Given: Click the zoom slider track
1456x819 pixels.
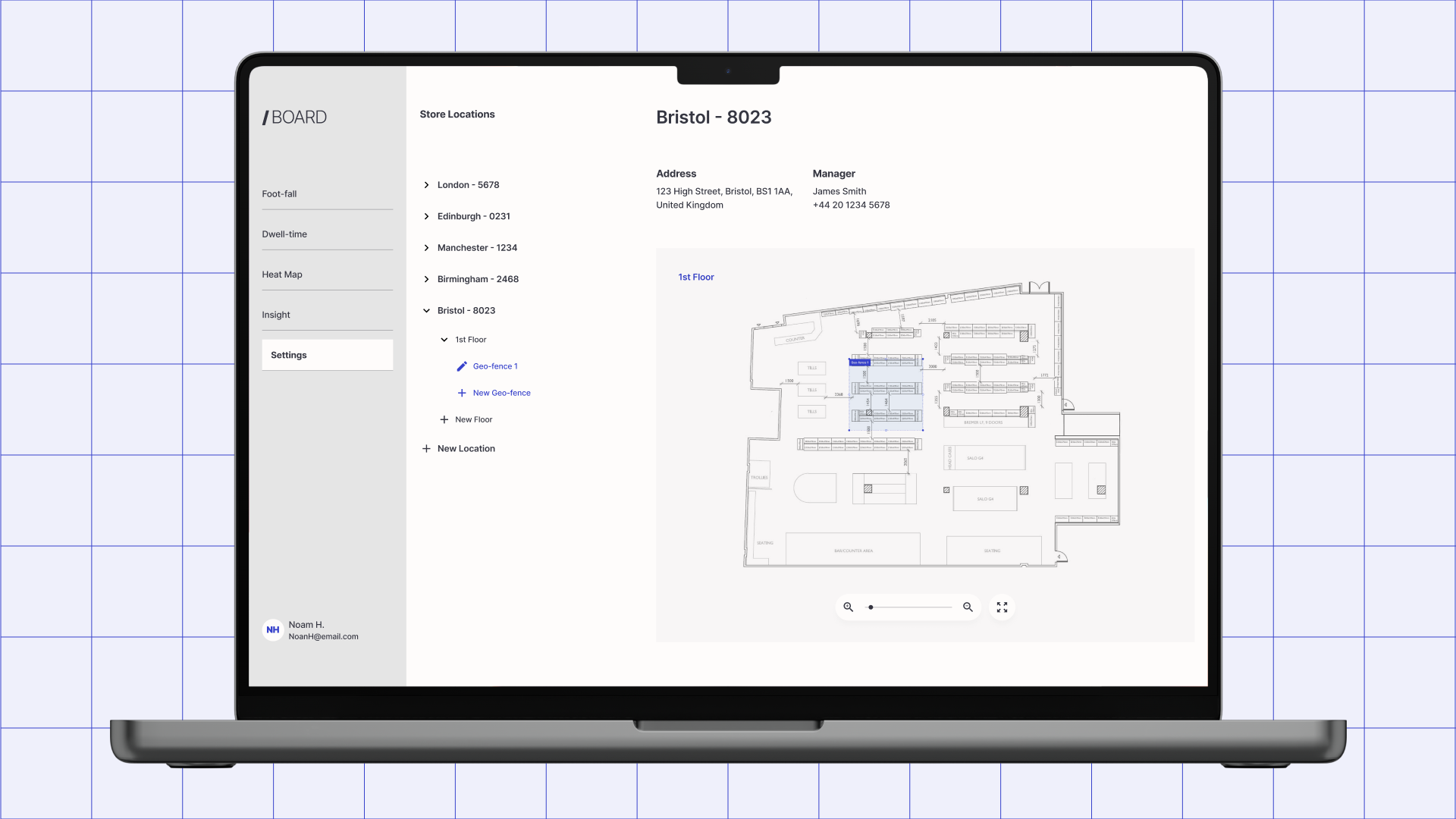Looking at the screenshot, I should [908, 607].
